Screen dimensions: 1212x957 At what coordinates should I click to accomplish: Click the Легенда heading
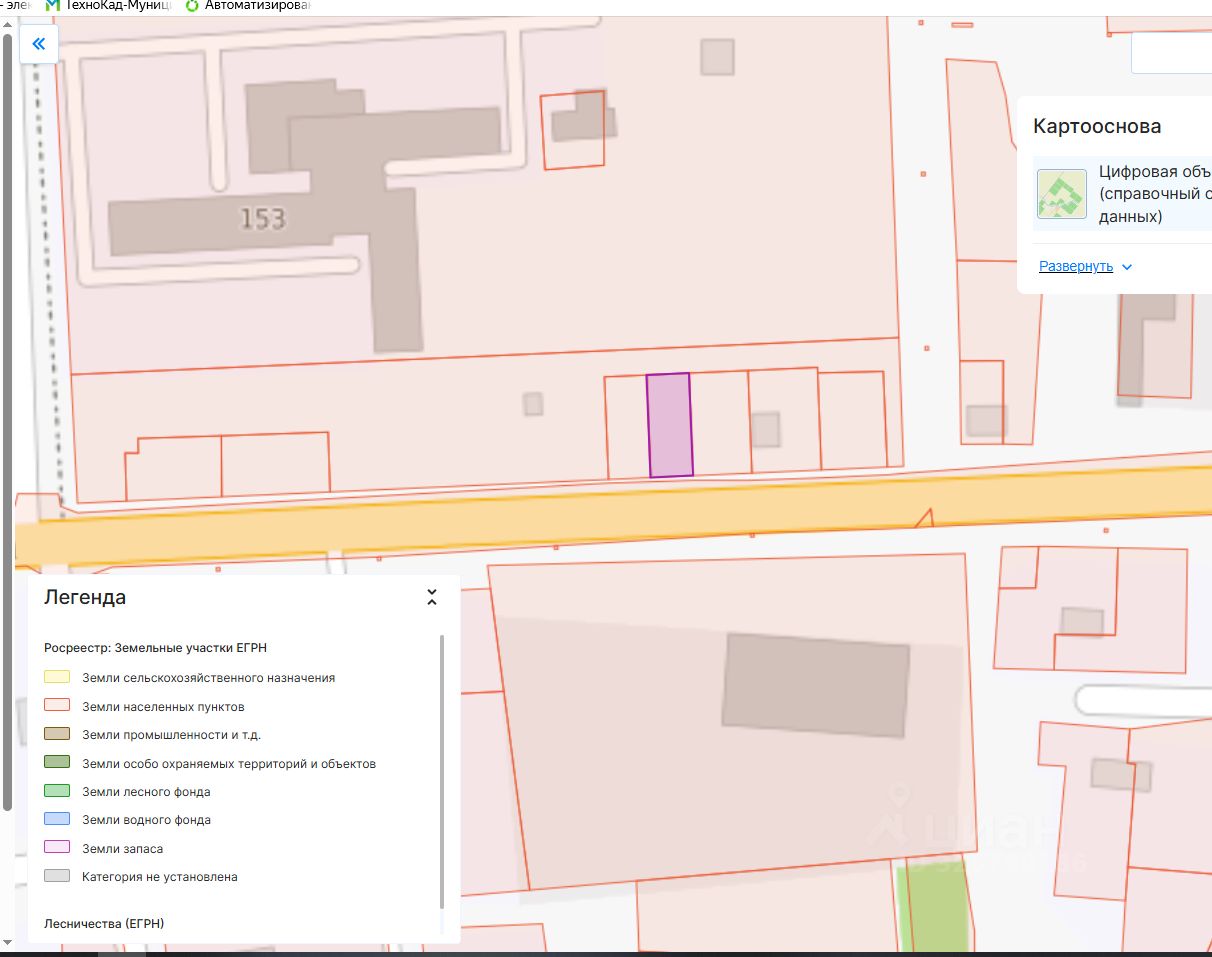pyautogui.click(x=85, y=598)
